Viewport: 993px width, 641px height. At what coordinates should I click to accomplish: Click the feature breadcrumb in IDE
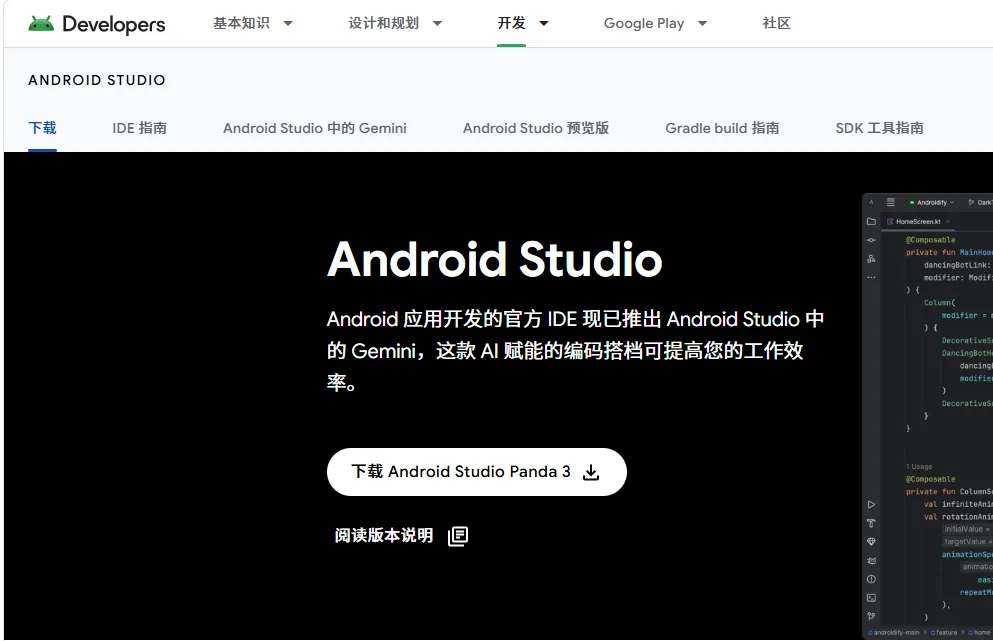(944, 632)
